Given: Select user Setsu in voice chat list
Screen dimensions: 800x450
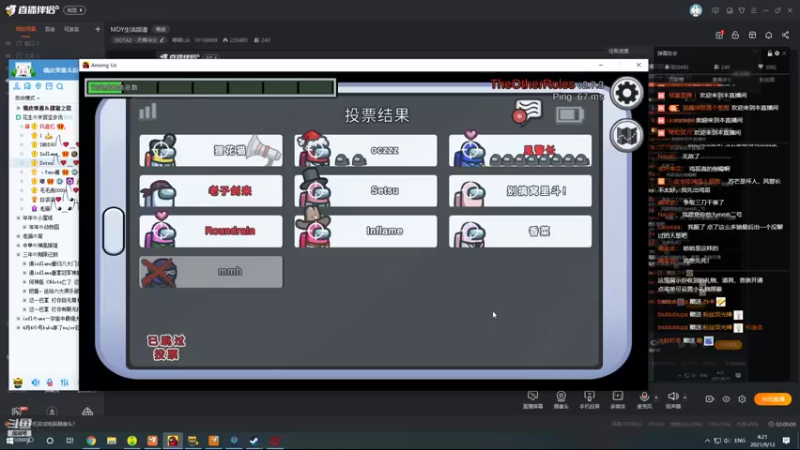Looking at the screenshot, I should click(x=46, y=163).
